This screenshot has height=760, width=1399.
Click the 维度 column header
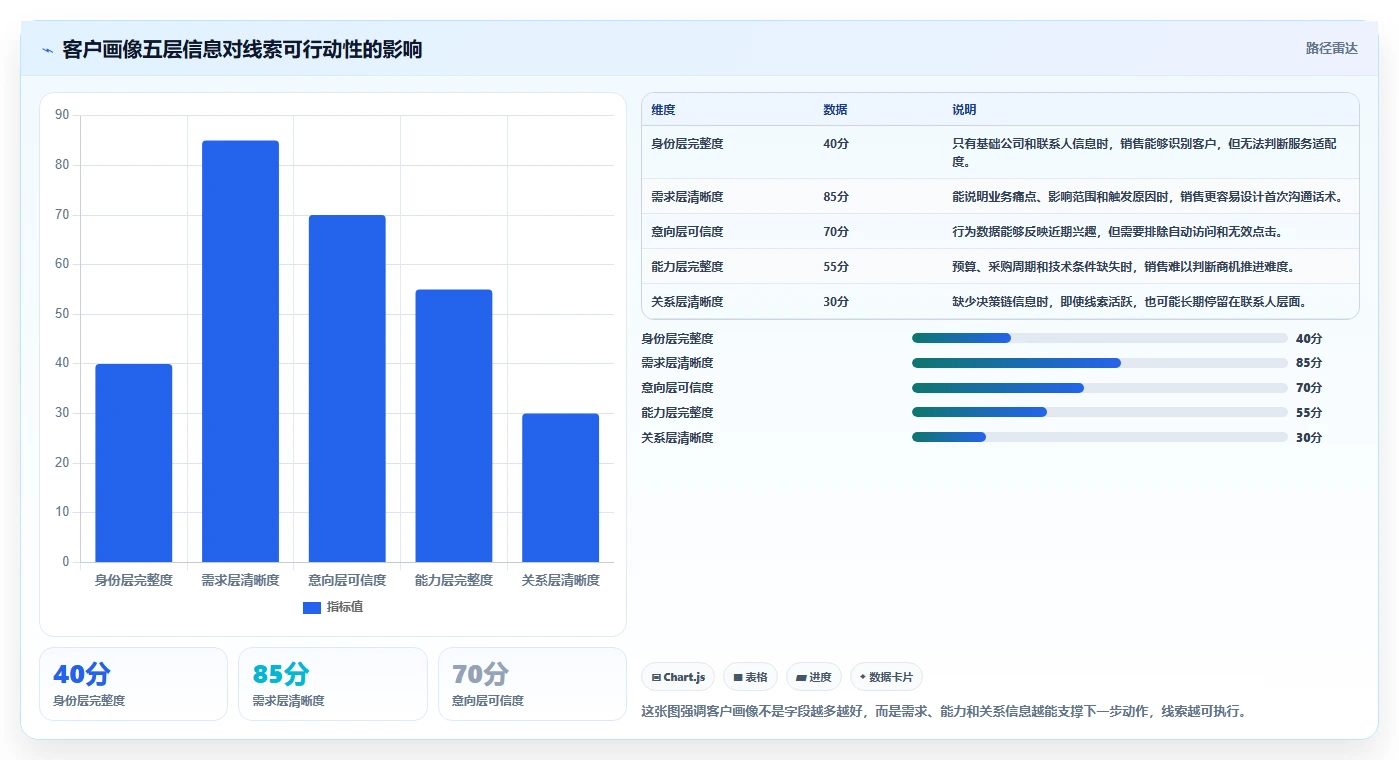[x=663, y=110]
